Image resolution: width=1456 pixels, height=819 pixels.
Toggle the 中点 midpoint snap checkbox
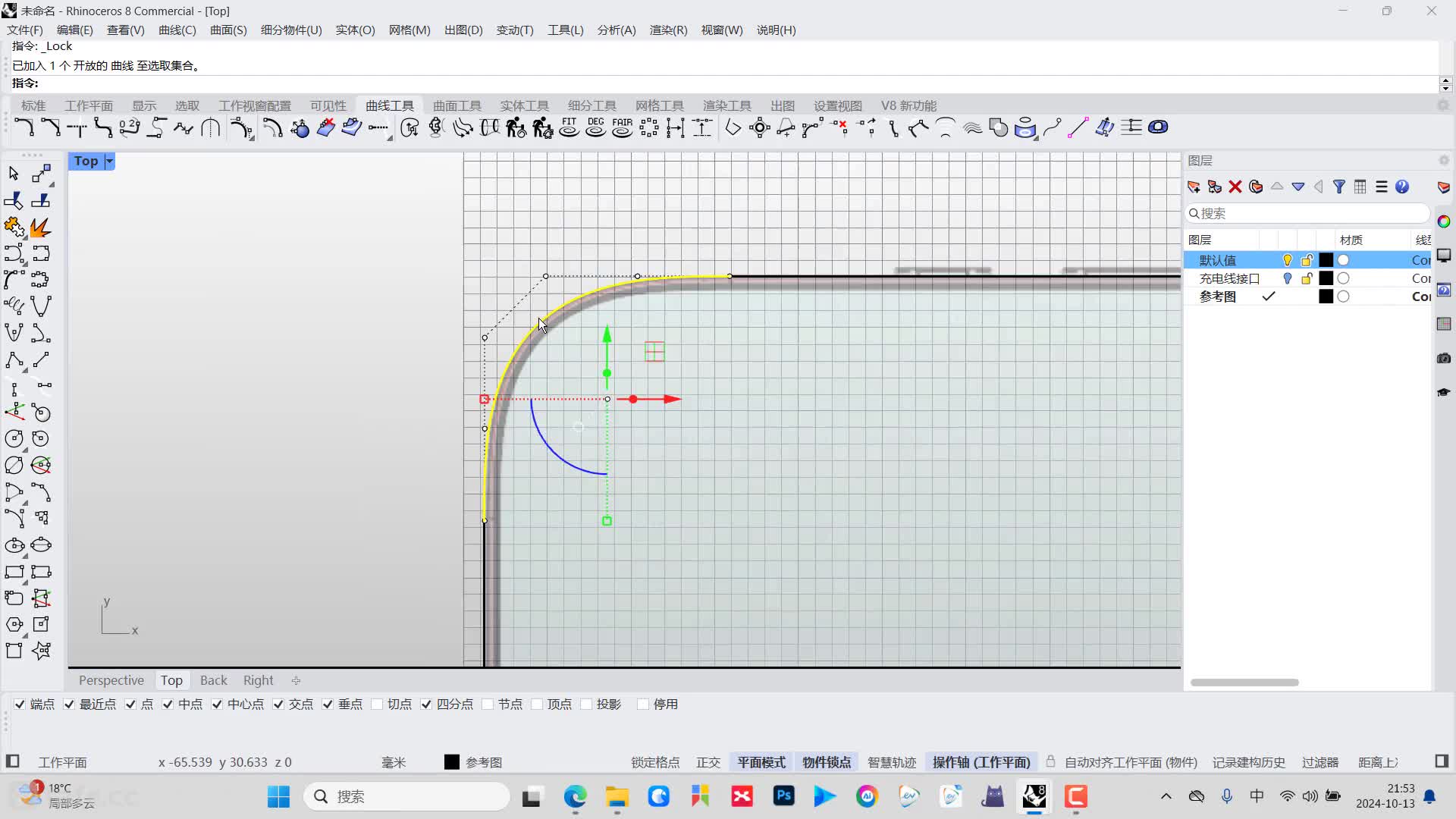(x=168, y=704)
